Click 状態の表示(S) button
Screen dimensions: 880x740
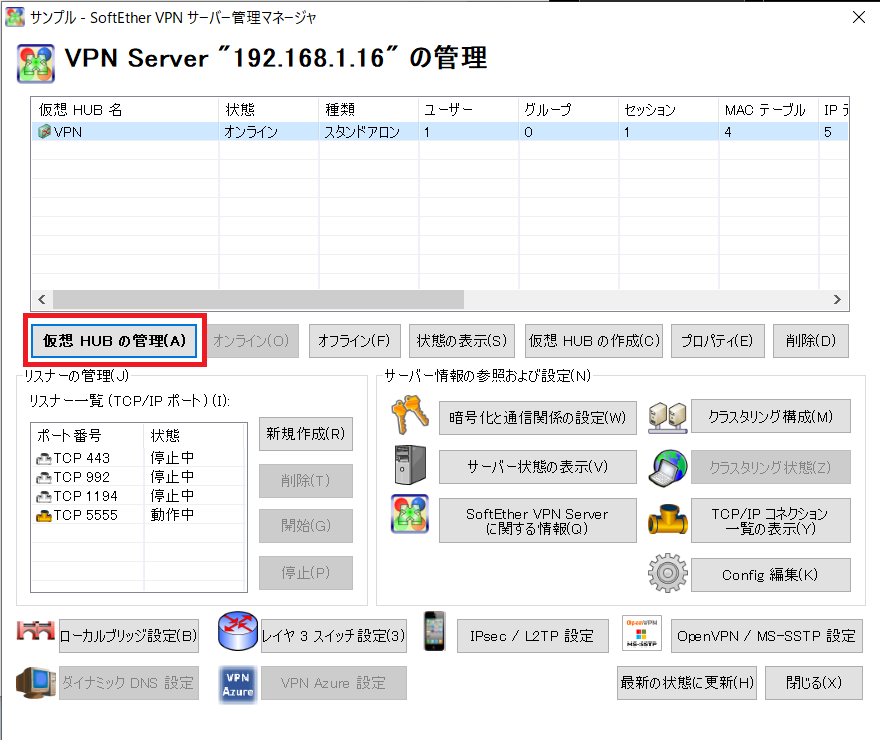[x=462, y=341]
